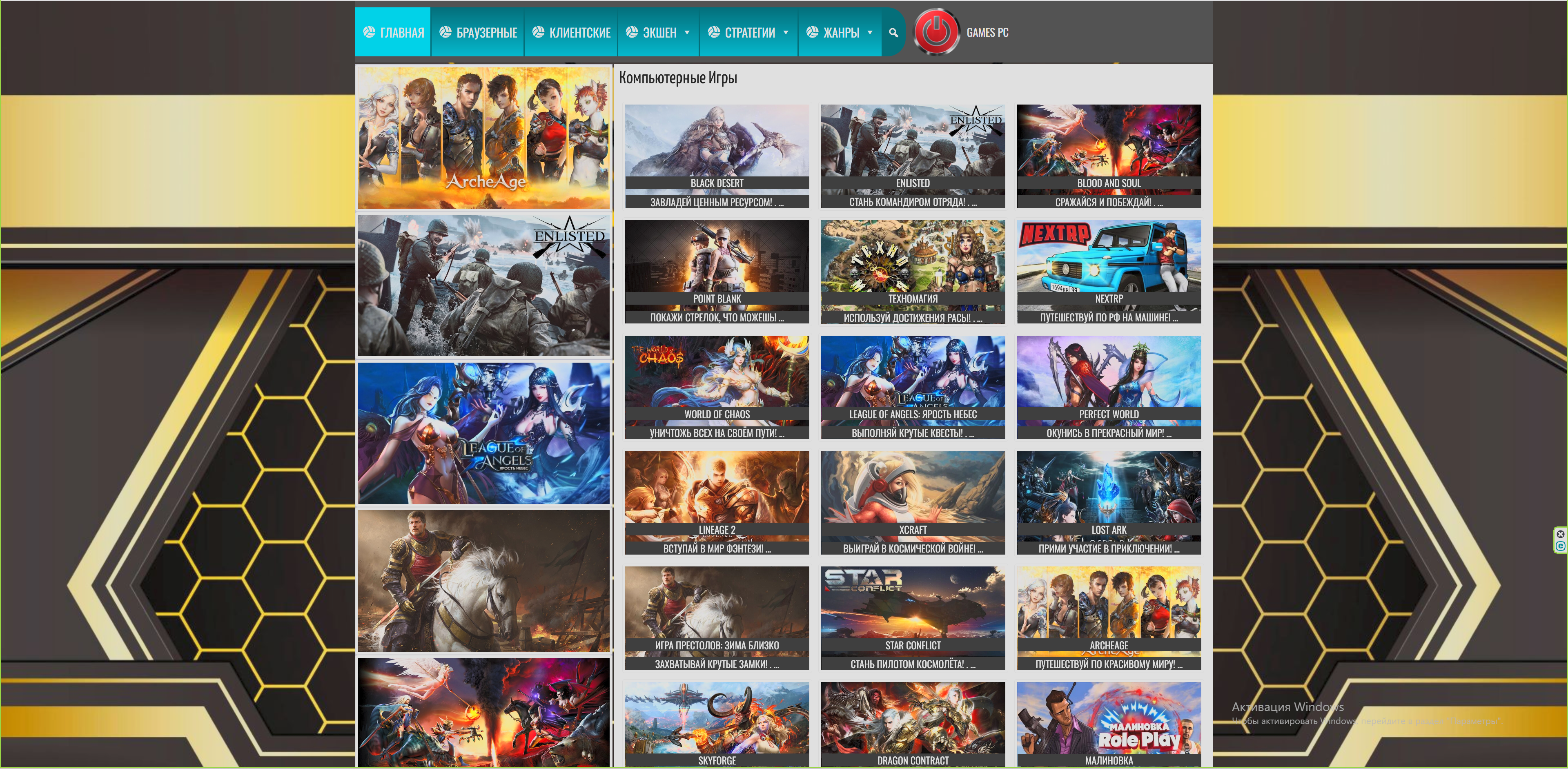Click the swirl icon beside КЛИЕНТСКИЕ
This screenshot has height=769, width=1568.
[x=538, y=32]
